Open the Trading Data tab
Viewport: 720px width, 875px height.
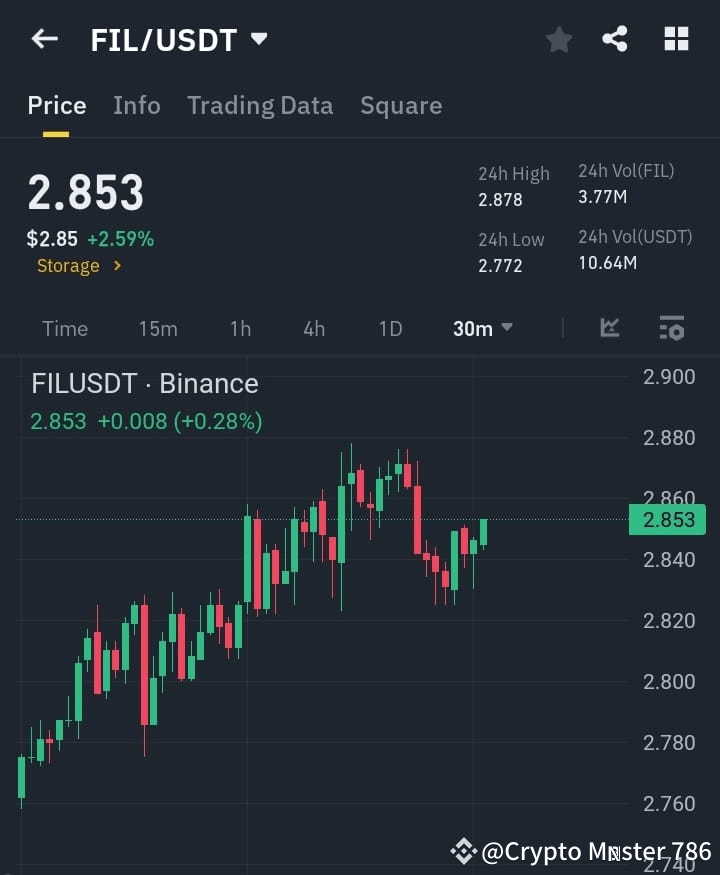click(260, 105)
